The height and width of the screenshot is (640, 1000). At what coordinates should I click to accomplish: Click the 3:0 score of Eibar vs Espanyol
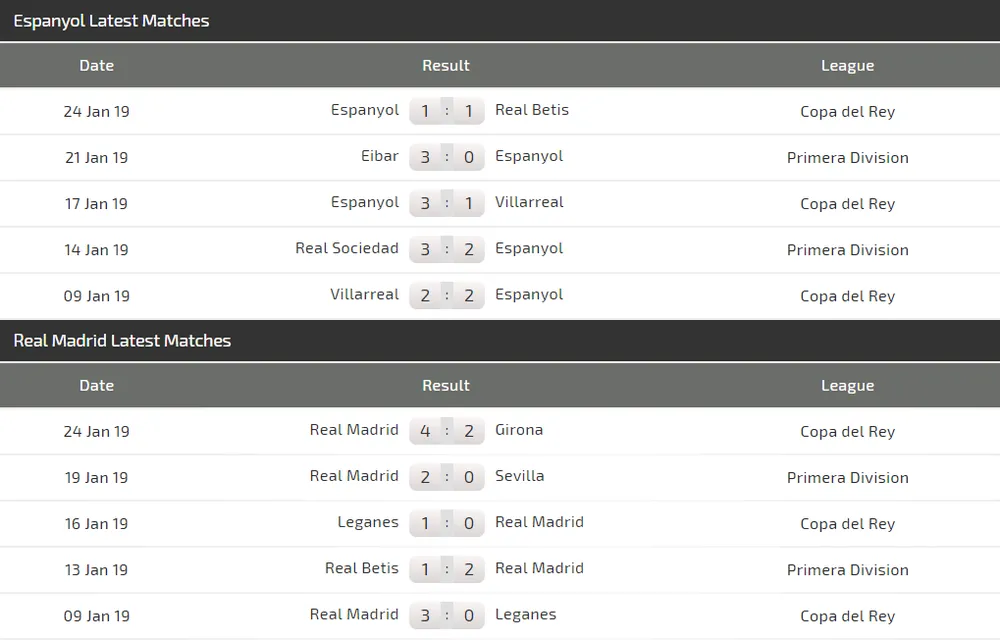pos(446,157)
